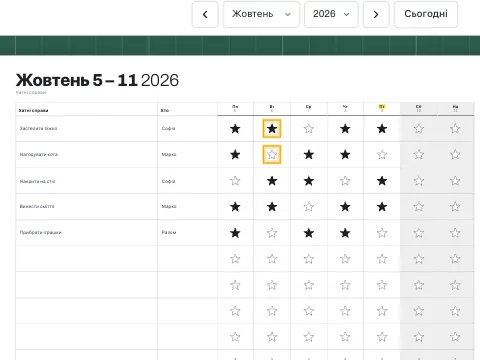Click the Сб weekend column header
This screenshot has width=480, height=360.
coord(419,109)
